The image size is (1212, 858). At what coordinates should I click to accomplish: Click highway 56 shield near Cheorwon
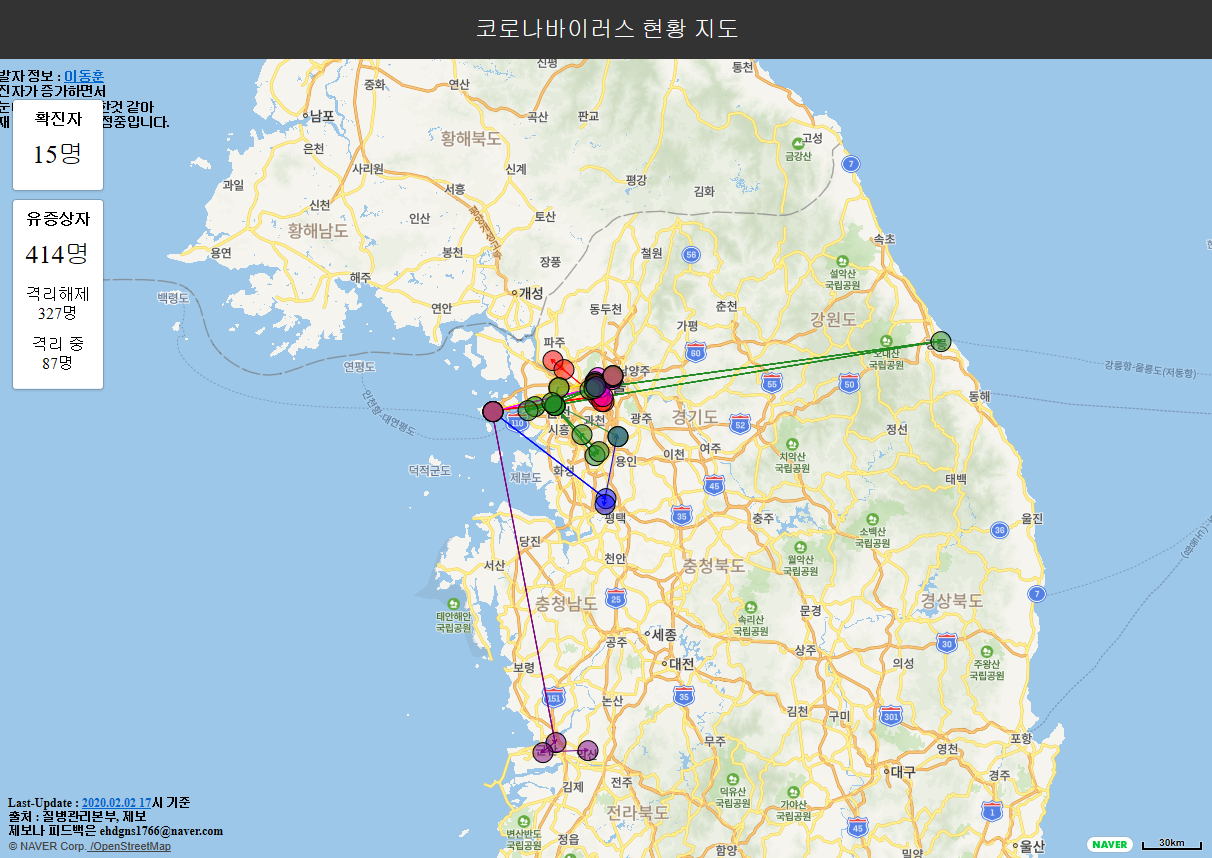[x=691, y=255]
